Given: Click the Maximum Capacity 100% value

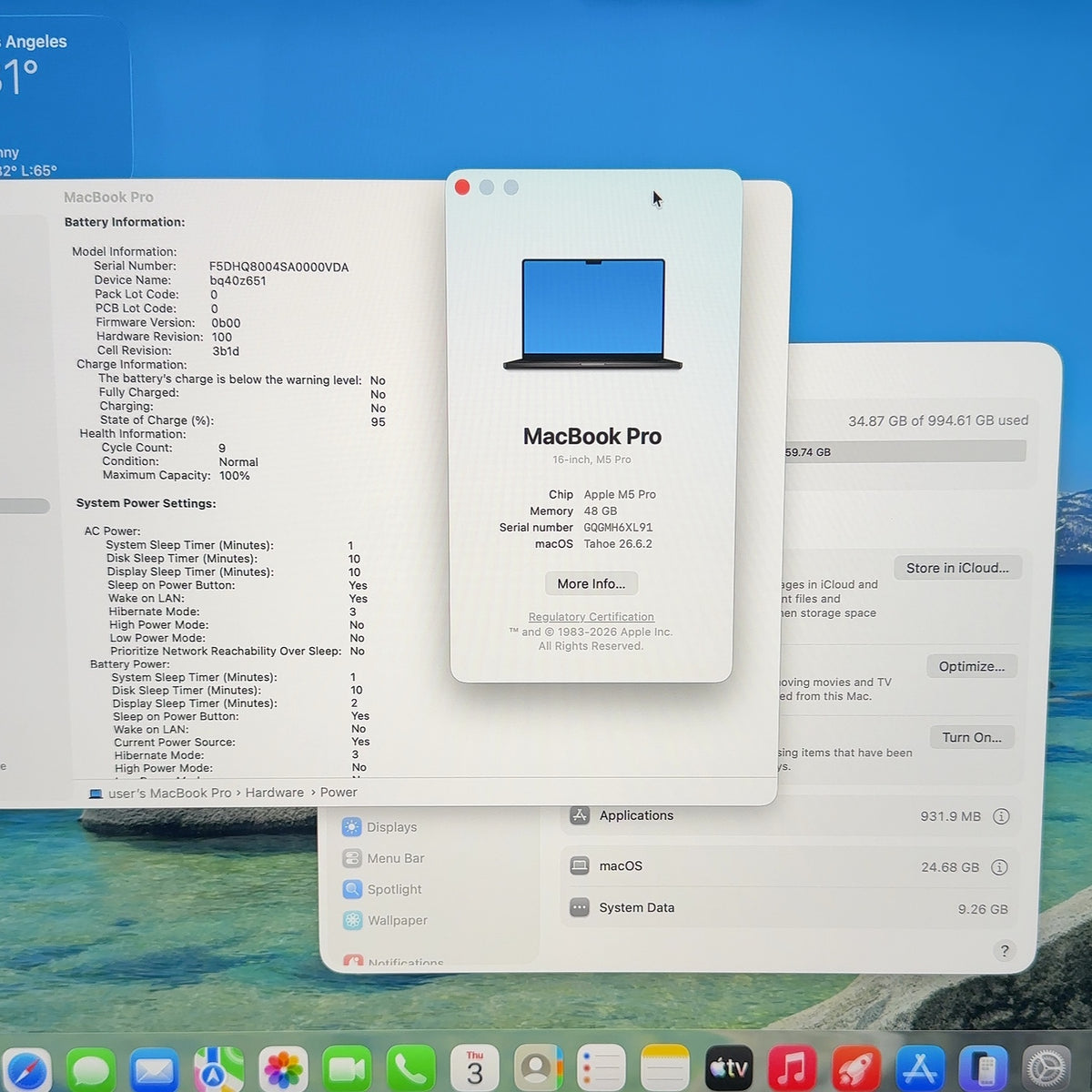Looking at the screenshot, I should tap(235, 476).
